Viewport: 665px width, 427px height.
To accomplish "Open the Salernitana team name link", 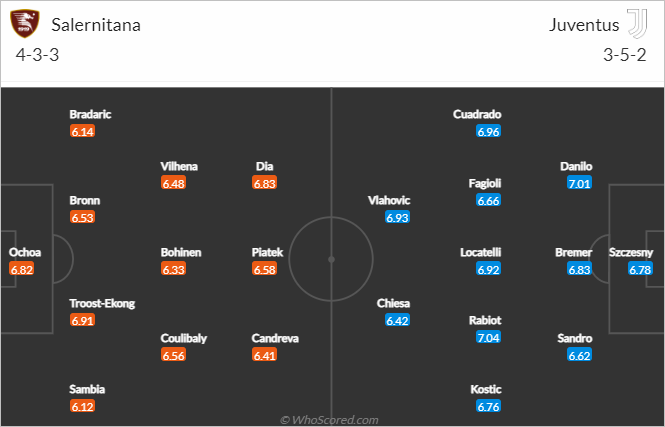I will [96, 25].
